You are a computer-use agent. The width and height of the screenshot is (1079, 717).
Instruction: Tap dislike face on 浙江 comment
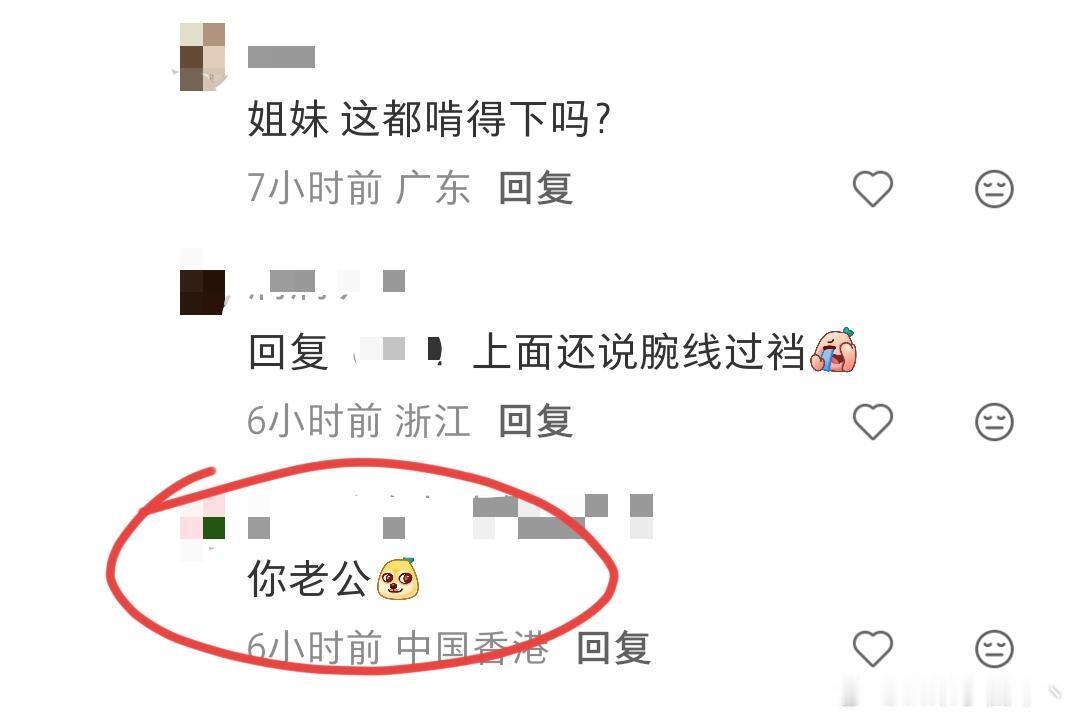coord(994,421)
